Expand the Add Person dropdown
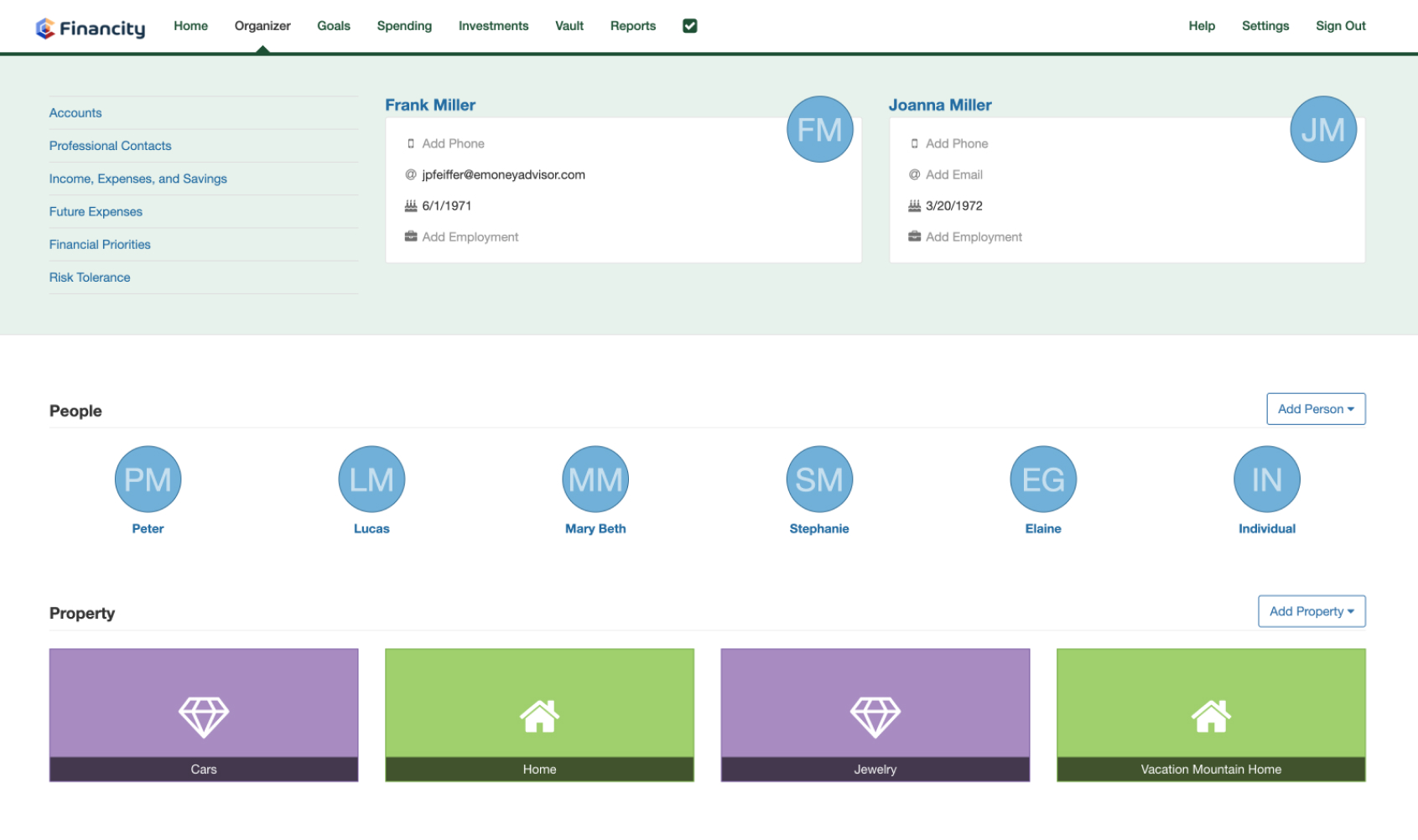The width and height of the screenshot is (1418, 840). click(x=1315, y=409)
